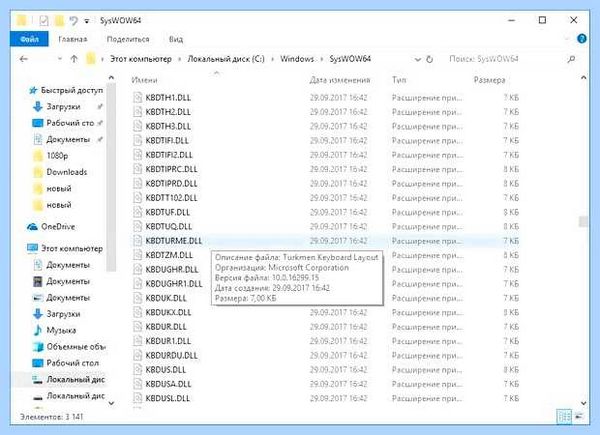Open Downloads folder in sidebar
This screenshot has width=600, height=435.
[67, 172]
